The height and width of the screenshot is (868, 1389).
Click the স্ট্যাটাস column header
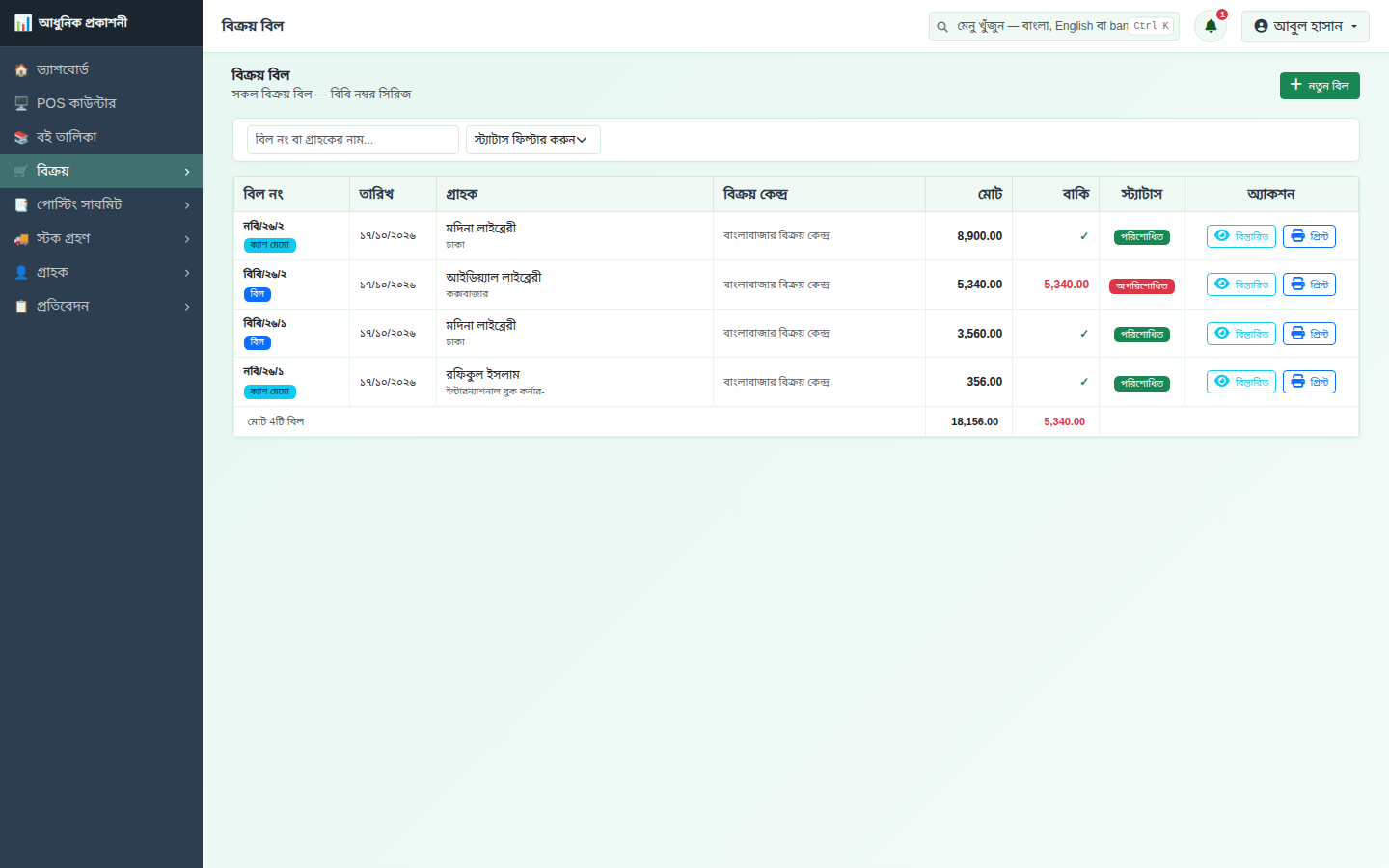tap(1142, 195)
